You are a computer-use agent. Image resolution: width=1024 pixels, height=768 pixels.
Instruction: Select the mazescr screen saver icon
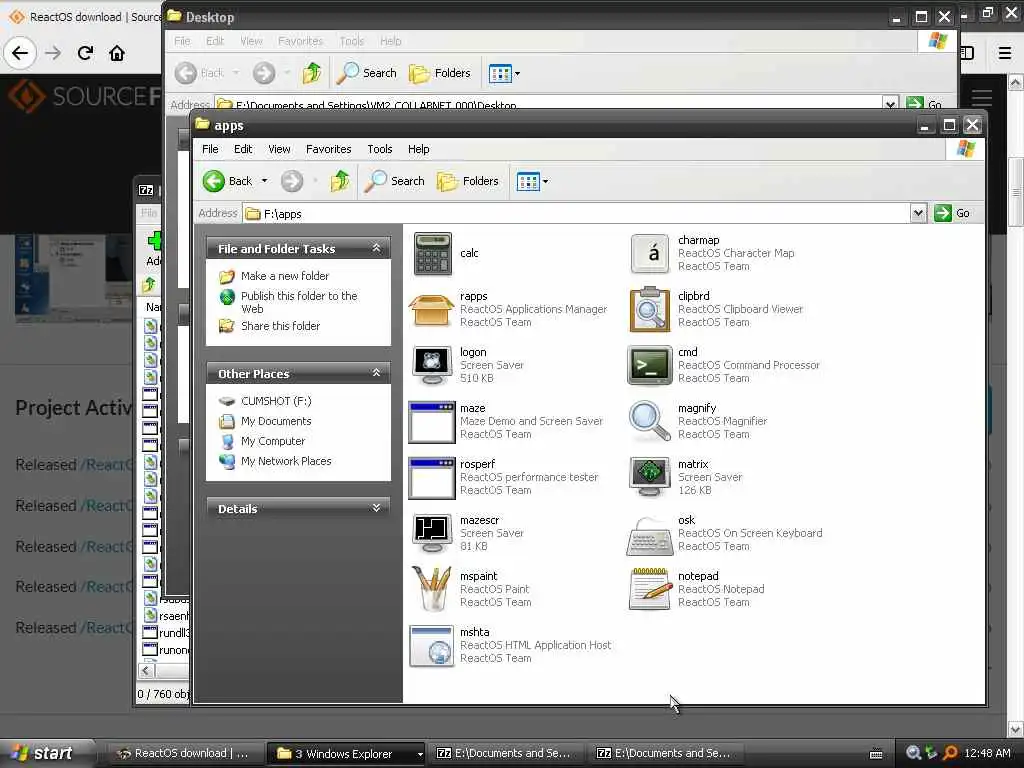tap(432, 534)
